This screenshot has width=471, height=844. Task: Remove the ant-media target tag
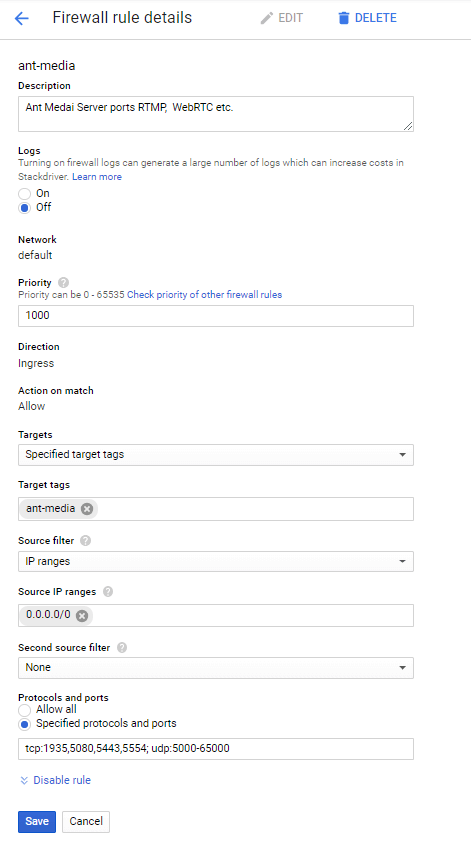click(87, 509)
